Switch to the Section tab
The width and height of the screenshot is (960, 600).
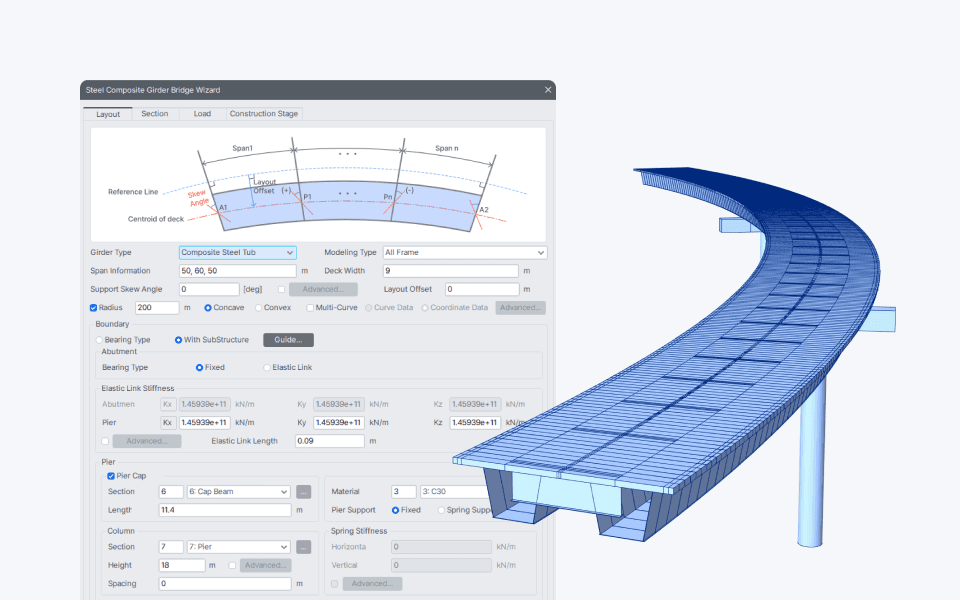pyautogui.click(x=155, y=114)
